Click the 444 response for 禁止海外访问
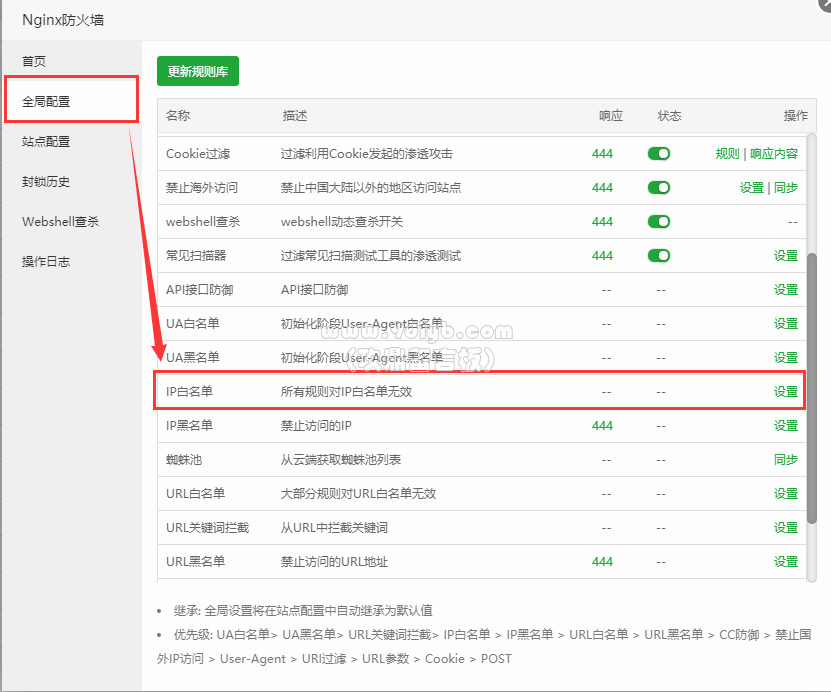Image resolution: width=831 pixels, height=692 pixels. 603,188
